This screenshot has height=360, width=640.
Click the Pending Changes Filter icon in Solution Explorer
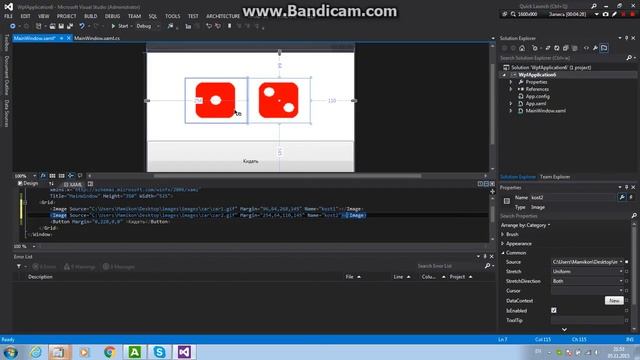[x=535, y=48]
